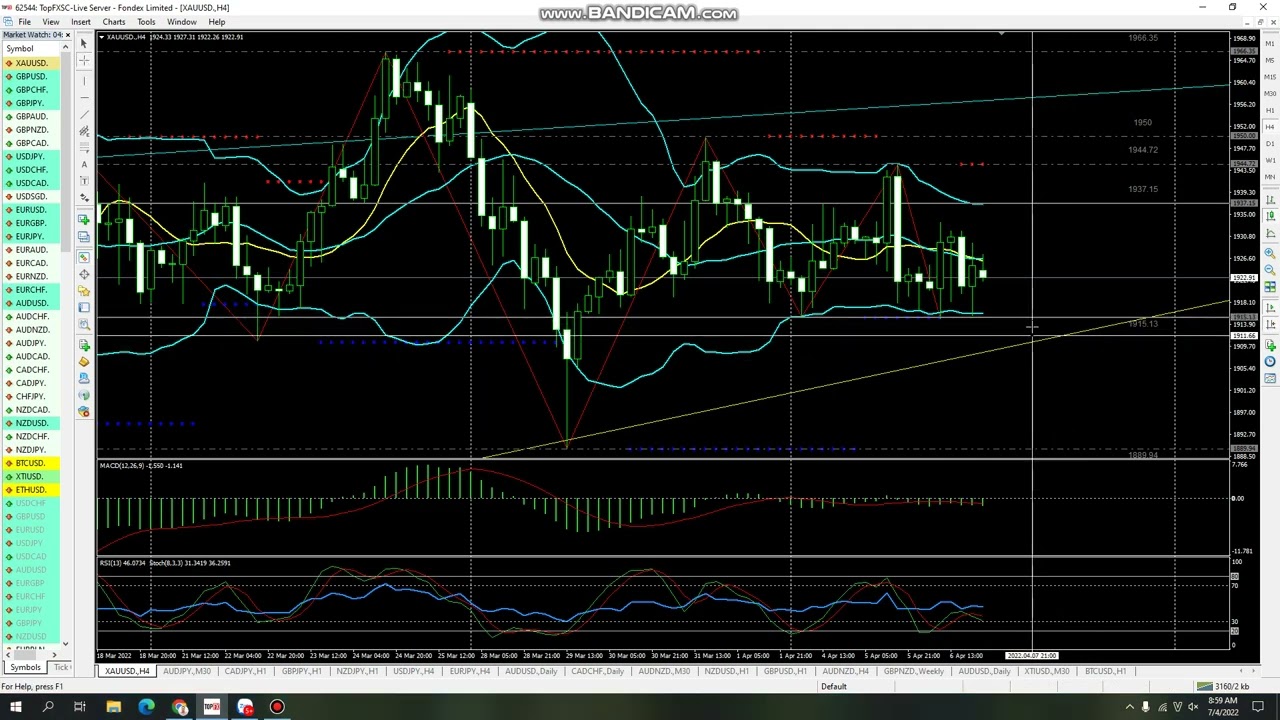This screenshot has height=720, width=1280.
Task: Open Google Chrome from taskbar
Action: (180, 708)
